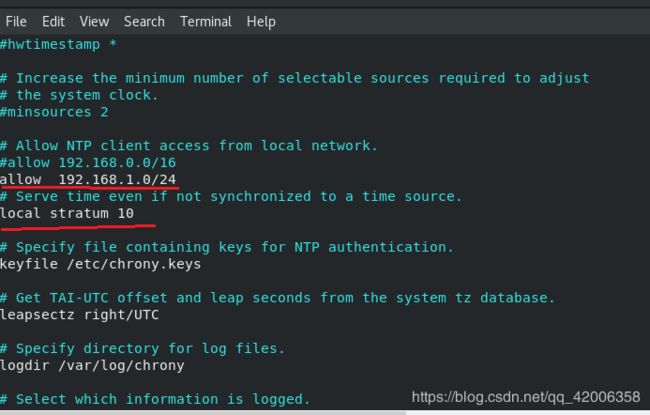The height and width of the screenshot is (415, 650).
Task: Click the 'Allow NTP client access' comment
Action: (x=189, y=146)
